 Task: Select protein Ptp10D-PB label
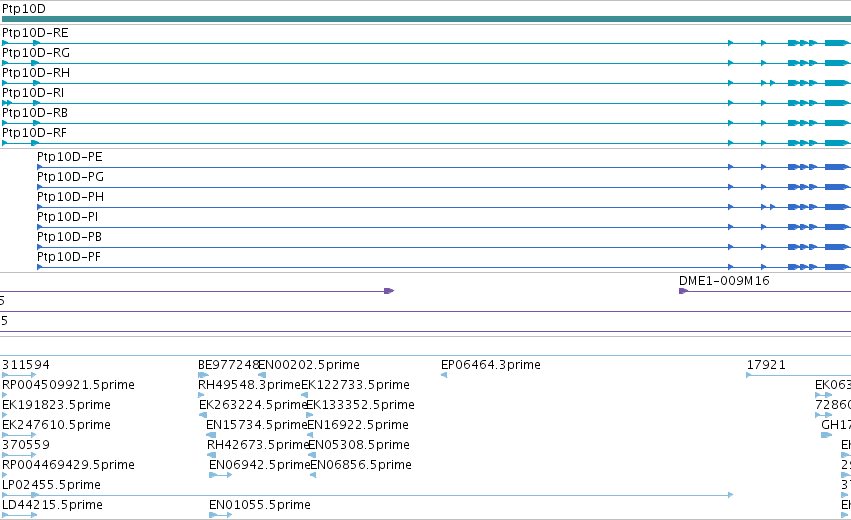[x=69, y=237]
